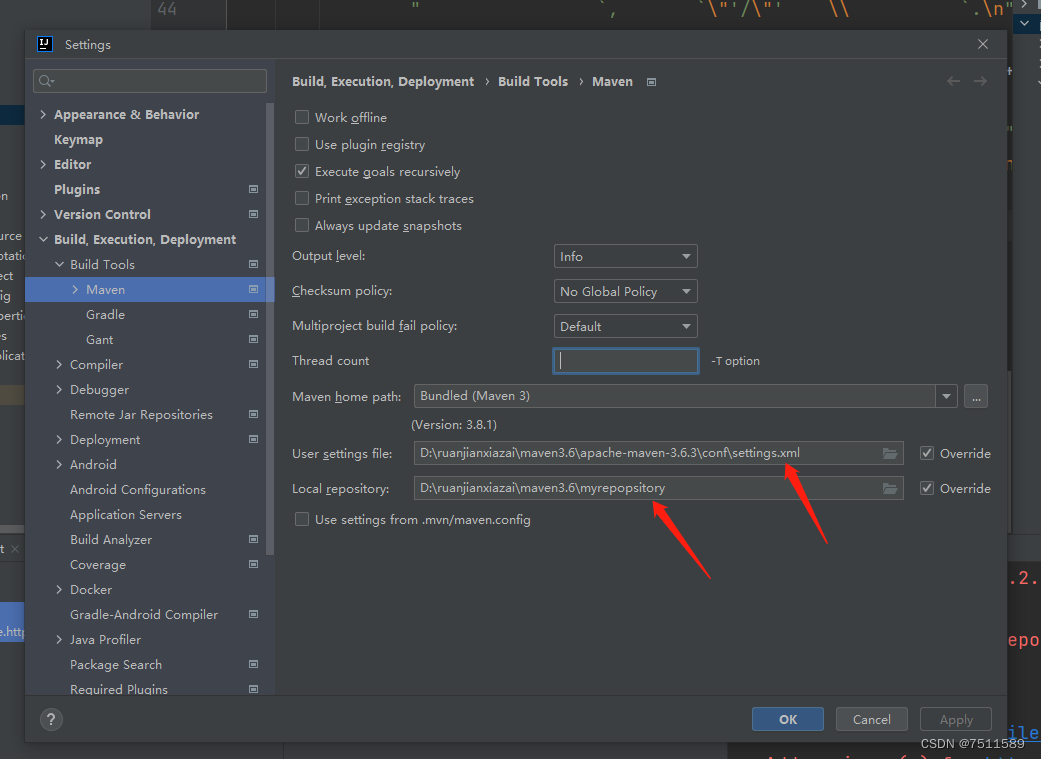Enable Use settings from .mvn/maven.config
This screenshot has width=1041, height=759.
pos(302,519)
